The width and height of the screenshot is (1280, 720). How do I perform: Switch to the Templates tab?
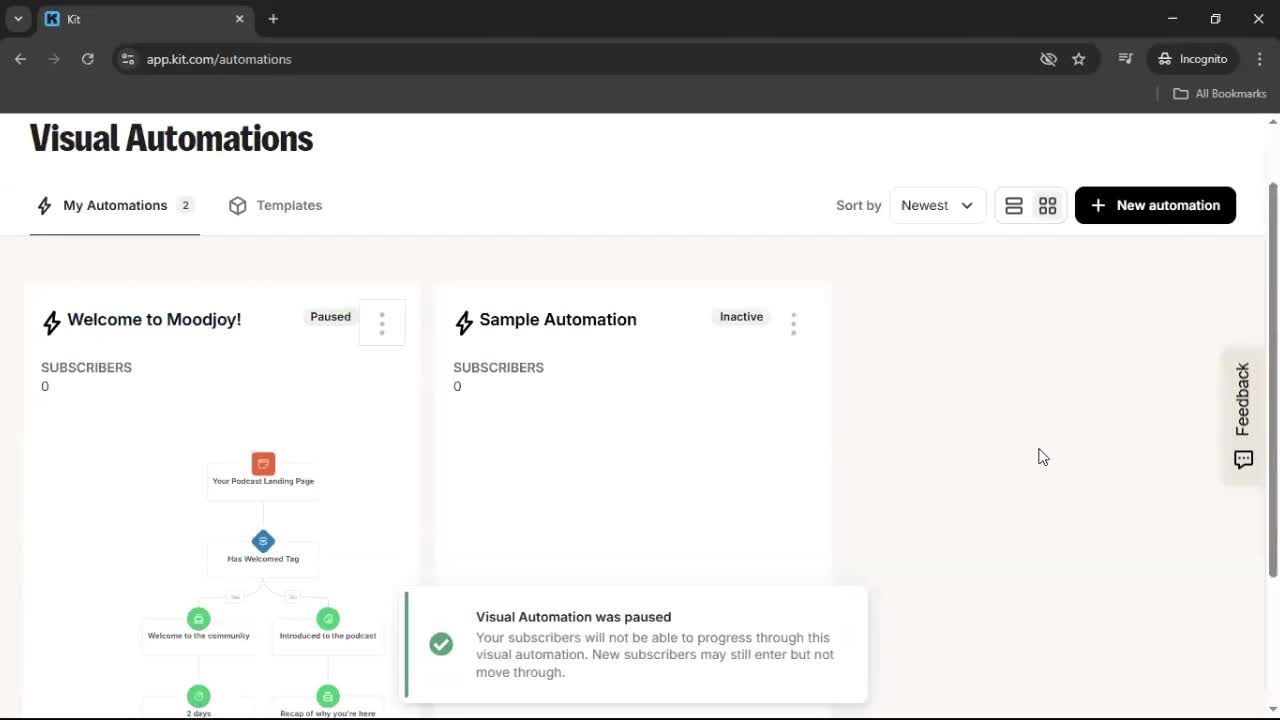pyautogui.click(x=289, y=205)
